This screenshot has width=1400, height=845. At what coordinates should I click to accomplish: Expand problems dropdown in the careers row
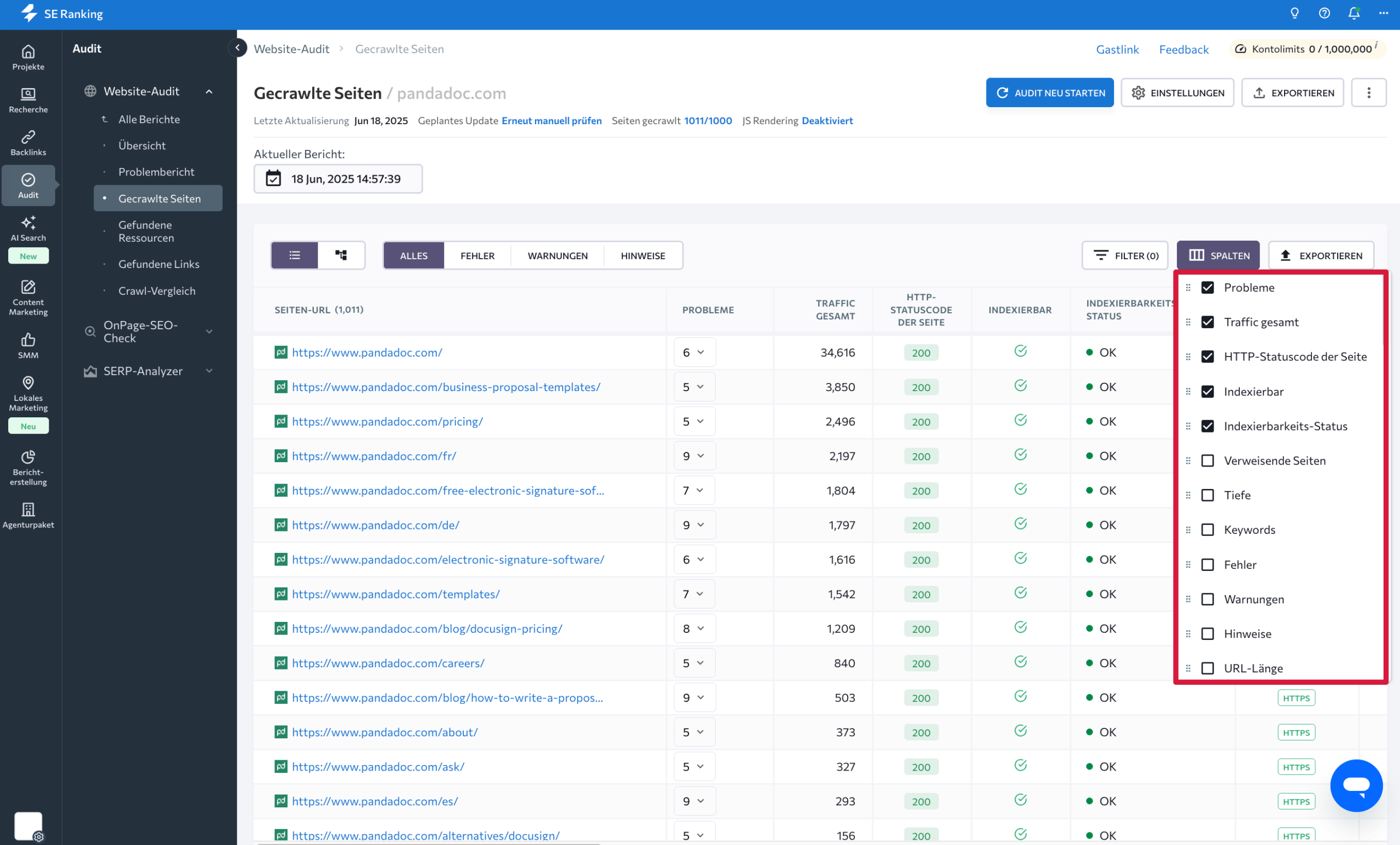695,663
